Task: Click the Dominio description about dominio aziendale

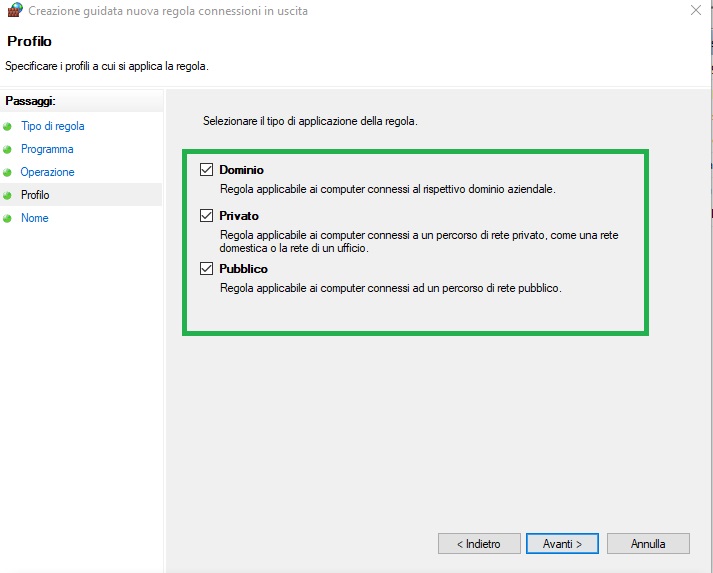Action: pyautogui.click(x=387, y=189)
